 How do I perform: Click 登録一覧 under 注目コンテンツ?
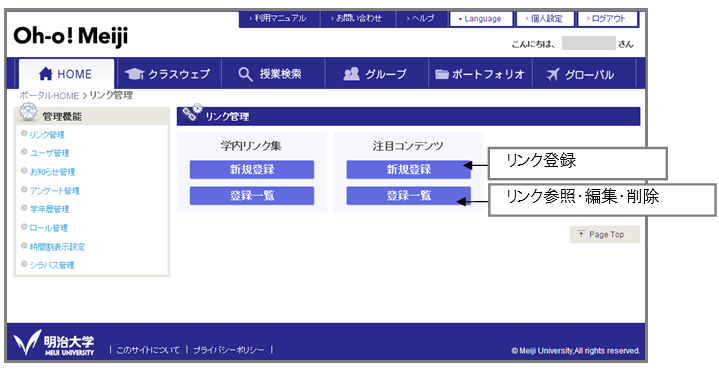click(x=409, y=195)
